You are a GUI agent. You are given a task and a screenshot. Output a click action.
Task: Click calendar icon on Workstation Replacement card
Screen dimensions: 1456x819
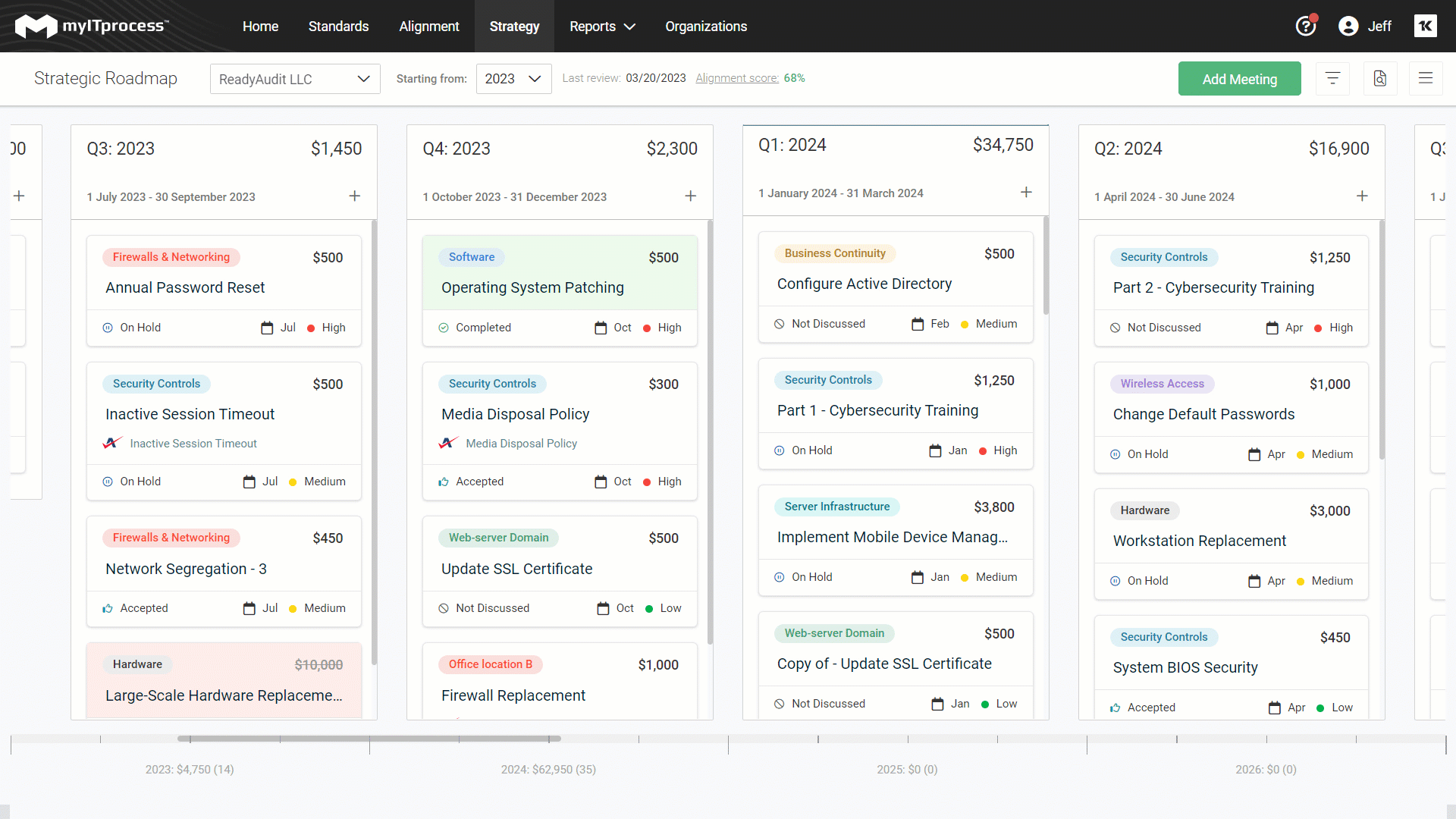1255,581
